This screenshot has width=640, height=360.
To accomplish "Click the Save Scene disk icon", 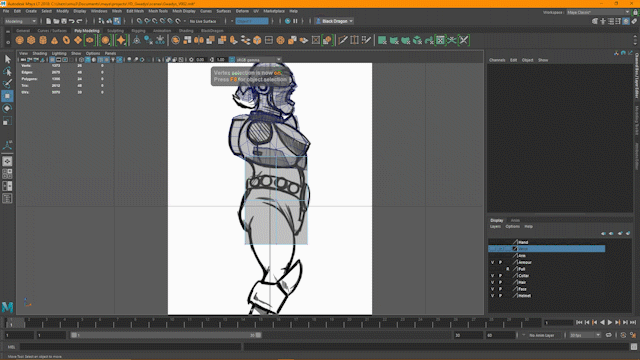I will (x=64, y=21).
